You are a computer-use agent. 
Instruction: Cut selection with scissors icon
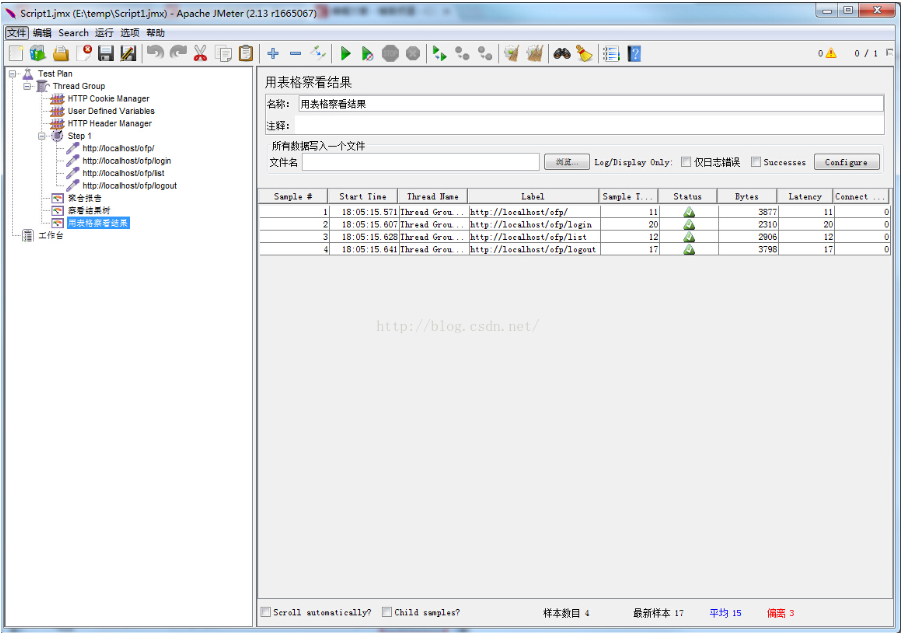(x=200, y=54)
